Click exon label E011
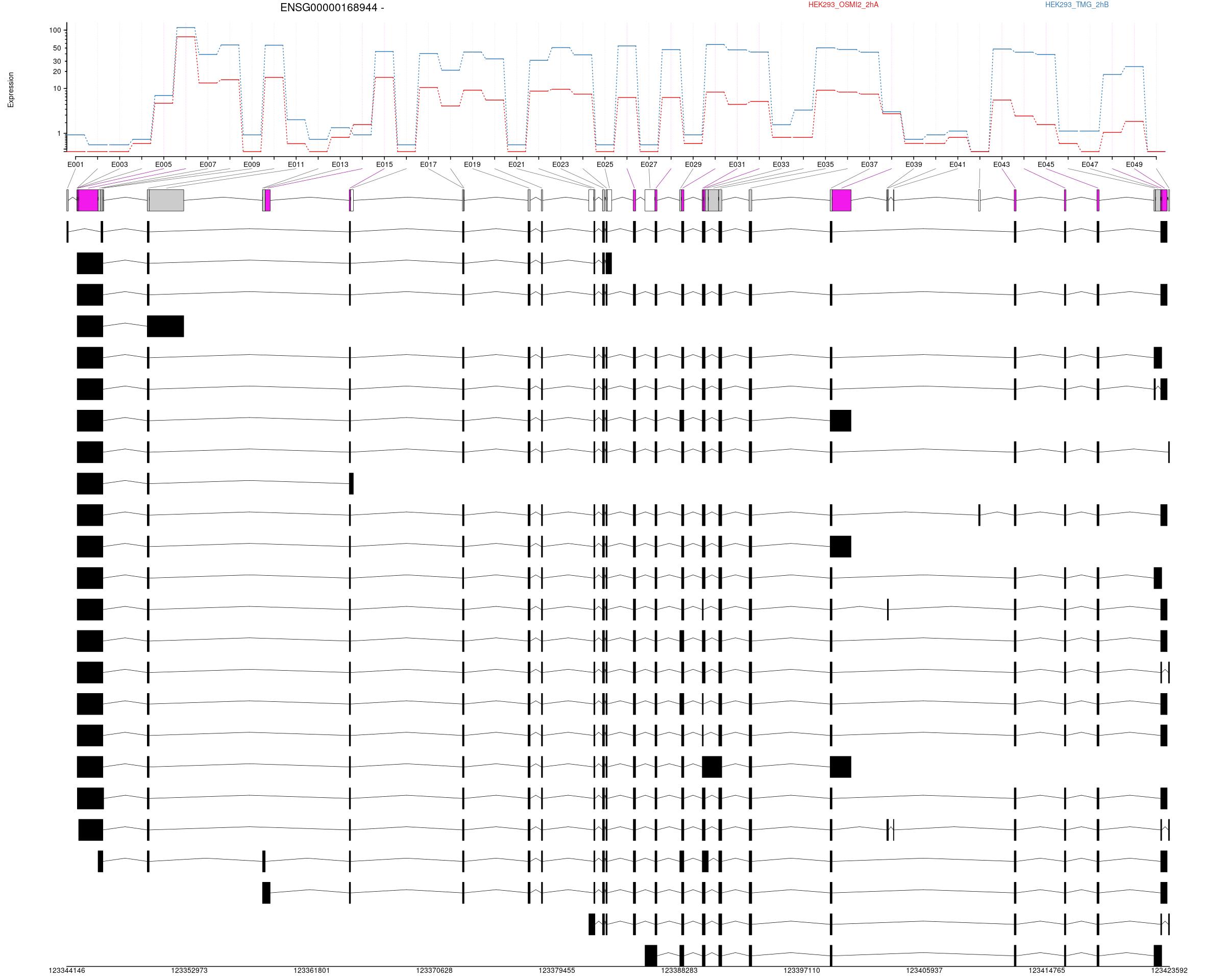This screenshot has width=1225, height=980. [x=296, y=165]
